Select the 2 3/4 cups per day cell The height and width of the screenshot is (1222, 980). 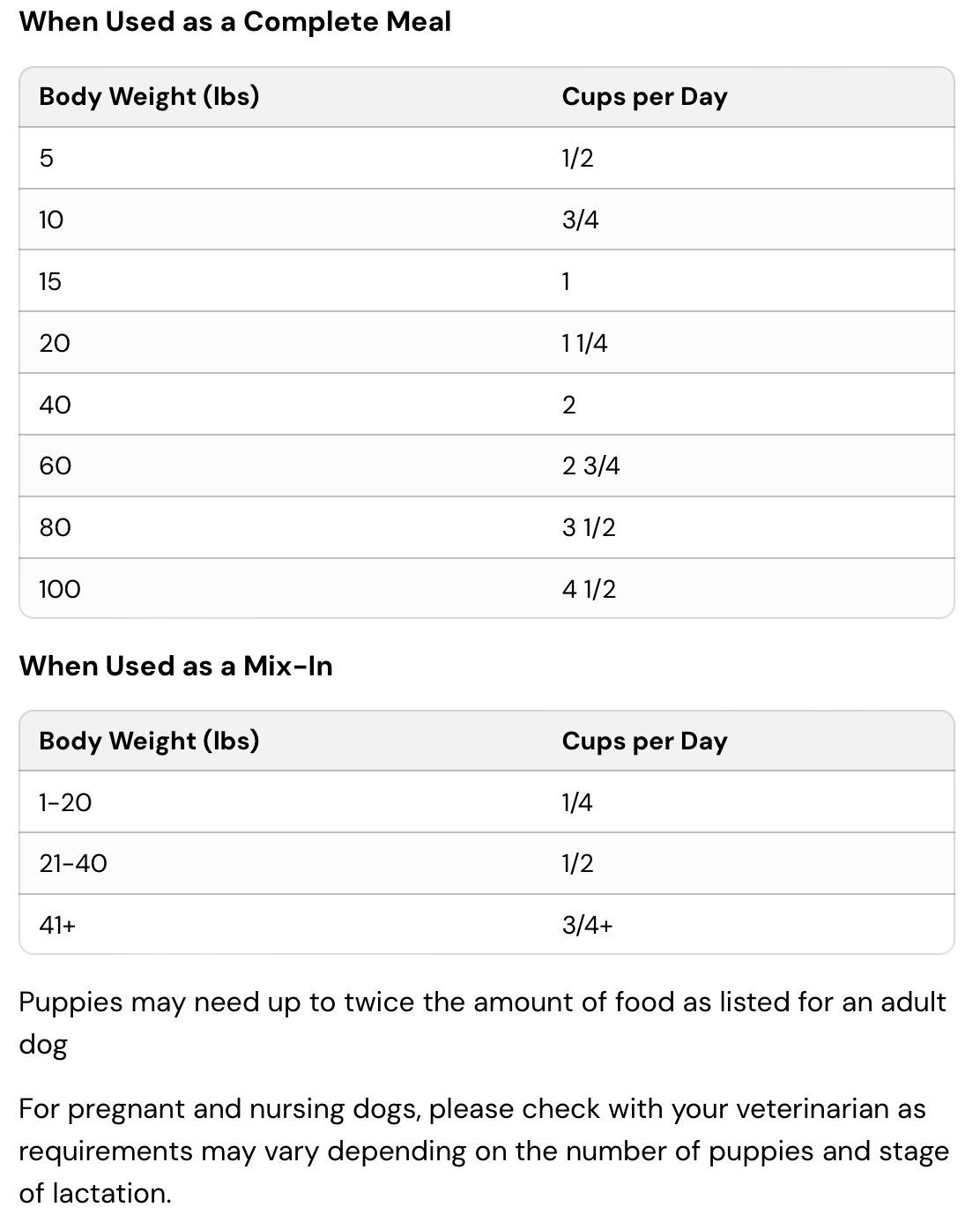pos(590,466)
